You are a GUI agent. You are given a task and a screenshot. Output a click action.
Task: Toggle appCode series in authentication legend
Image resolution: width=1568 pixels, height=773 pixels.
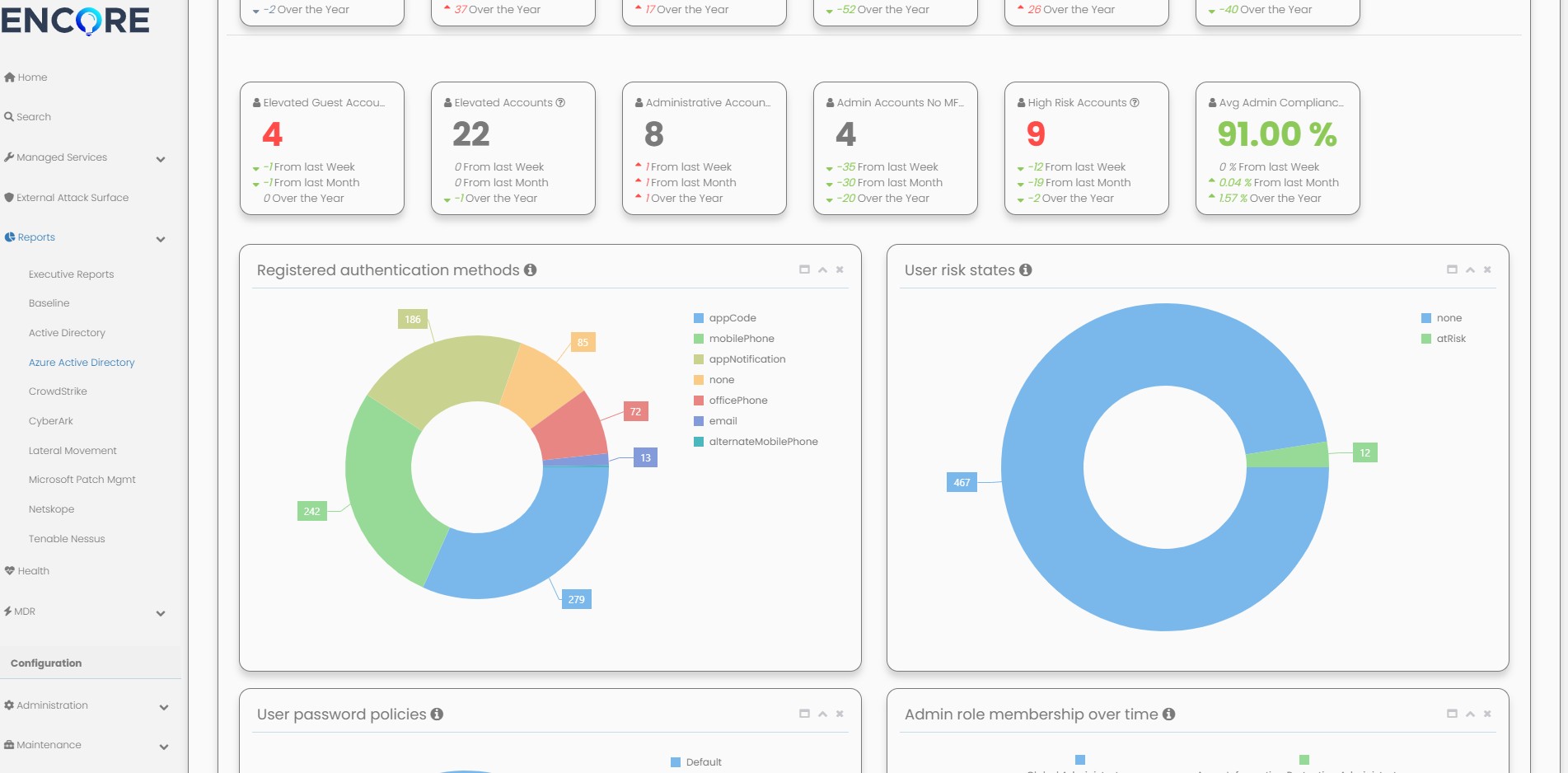732,318
